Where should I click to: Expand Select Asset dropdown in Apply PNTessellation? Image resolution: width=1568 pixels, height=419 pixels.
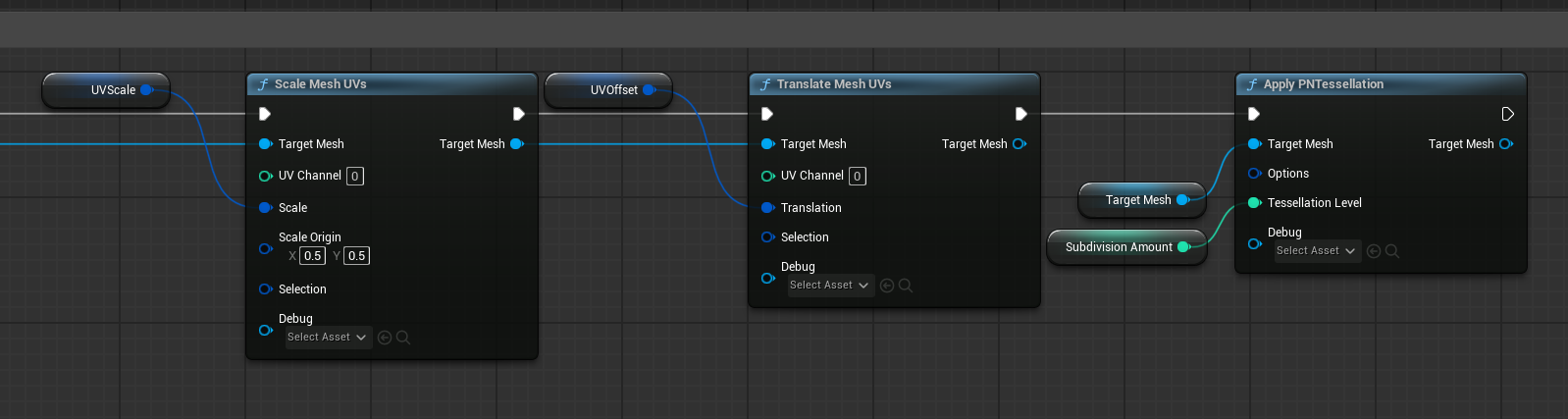(1317, 251)
